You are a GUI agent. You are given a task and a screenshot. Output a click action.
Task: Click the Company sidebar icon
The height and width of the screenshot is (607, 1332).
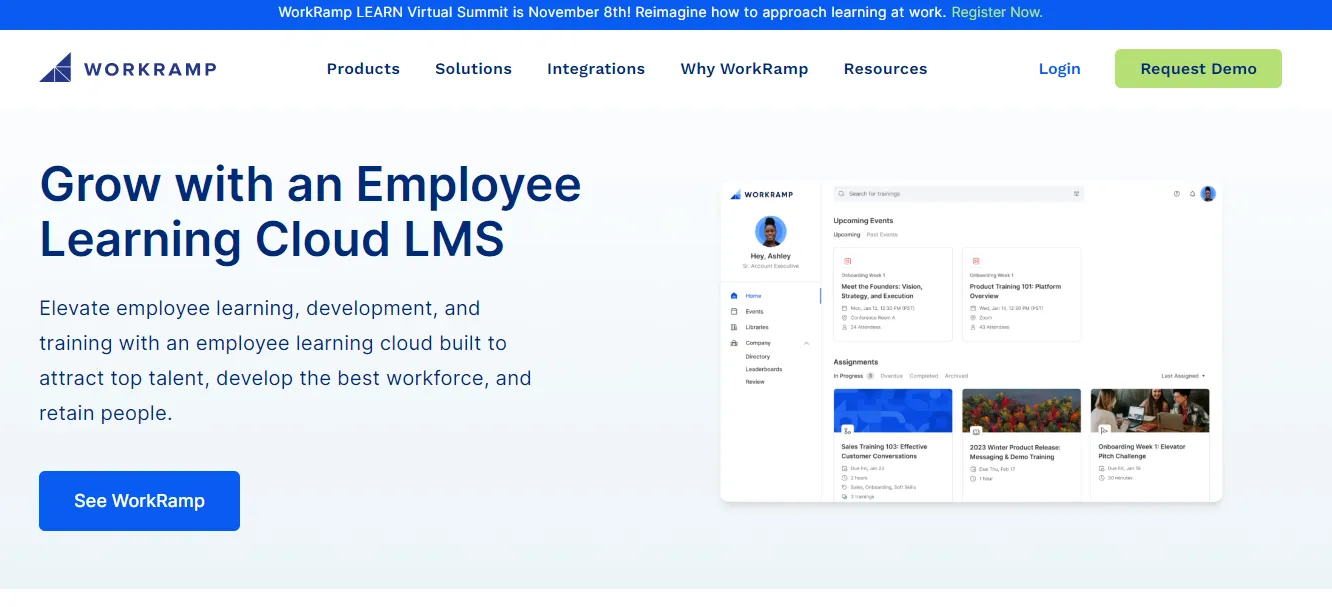coord(734,343)
